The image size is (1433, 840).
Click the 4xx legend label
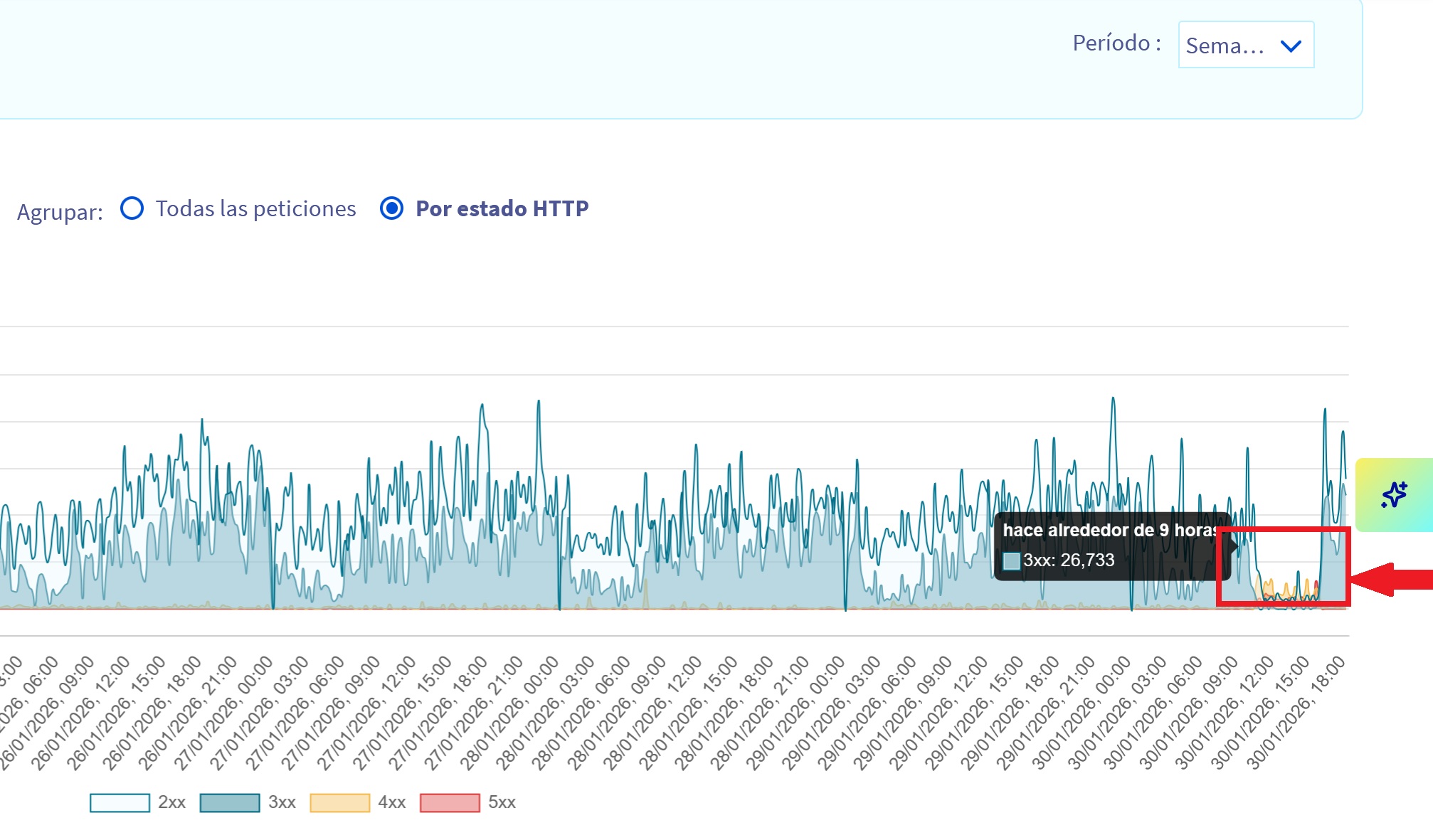pyautogui.click(x=391, y=802)
